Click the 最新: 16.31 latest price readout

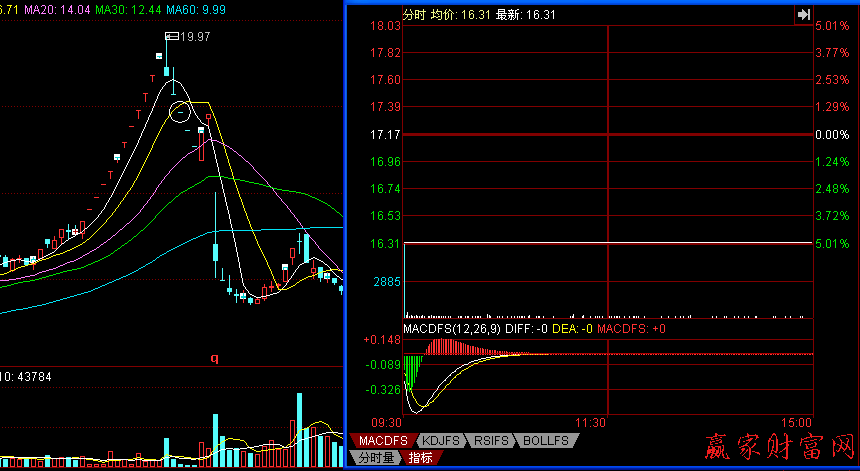(x=526, y=15)
